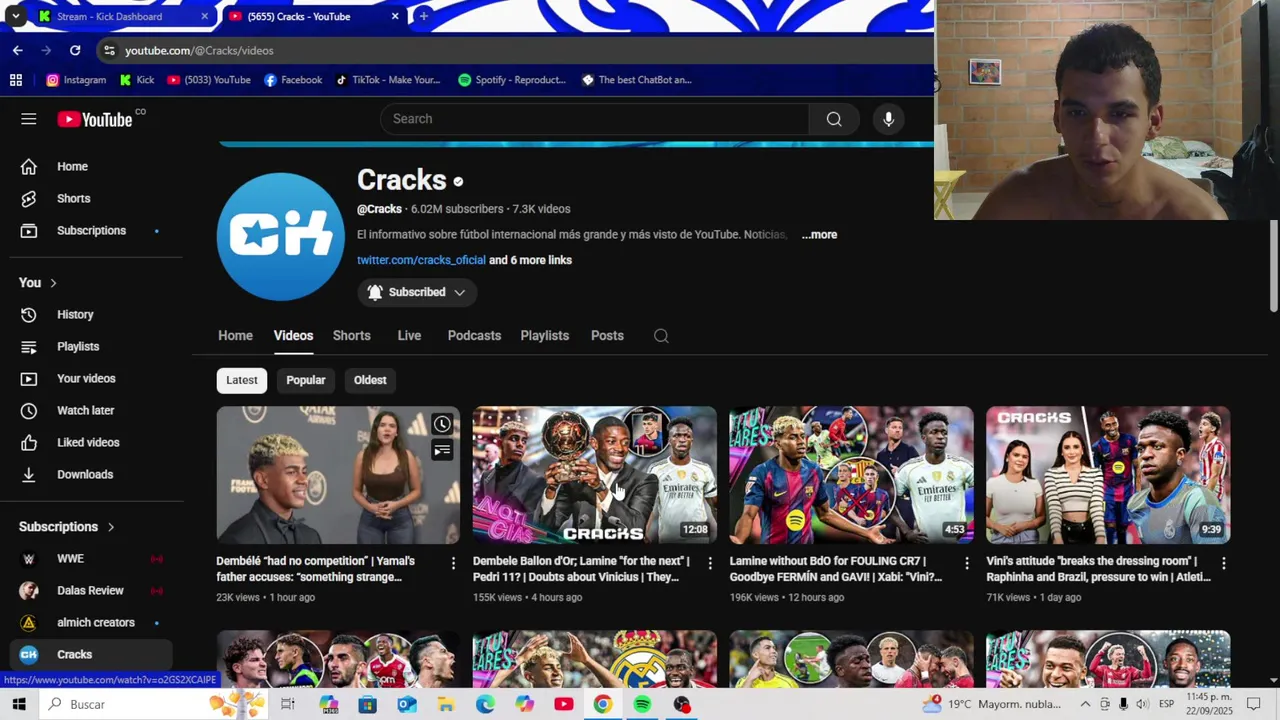Play the Lamine without BdO thumbnail
The width and height of the screenshot is (1280, 720).
coord(851,475)
